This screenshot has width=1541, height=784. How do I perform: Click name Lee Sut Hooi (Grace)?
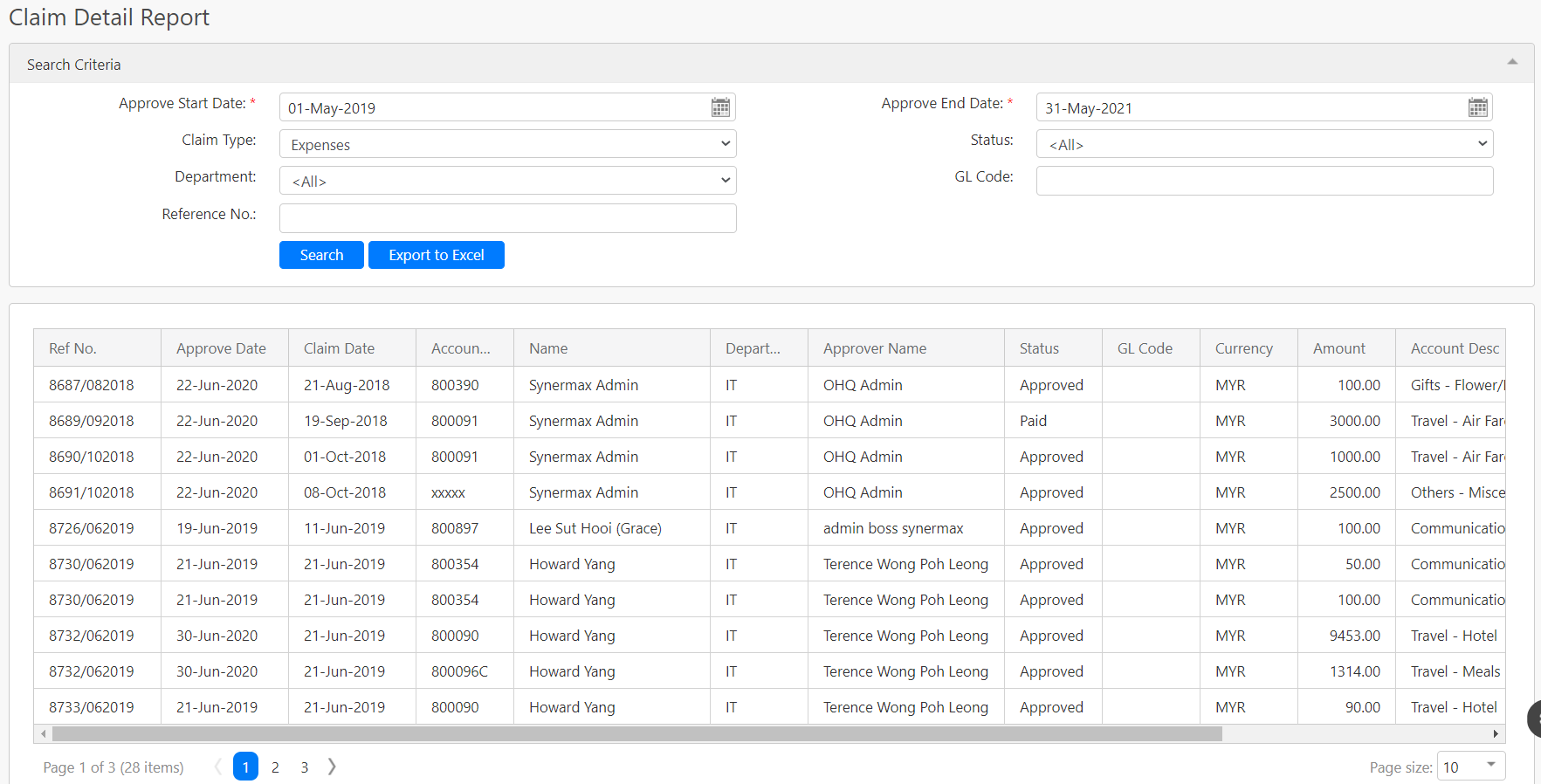595,528
